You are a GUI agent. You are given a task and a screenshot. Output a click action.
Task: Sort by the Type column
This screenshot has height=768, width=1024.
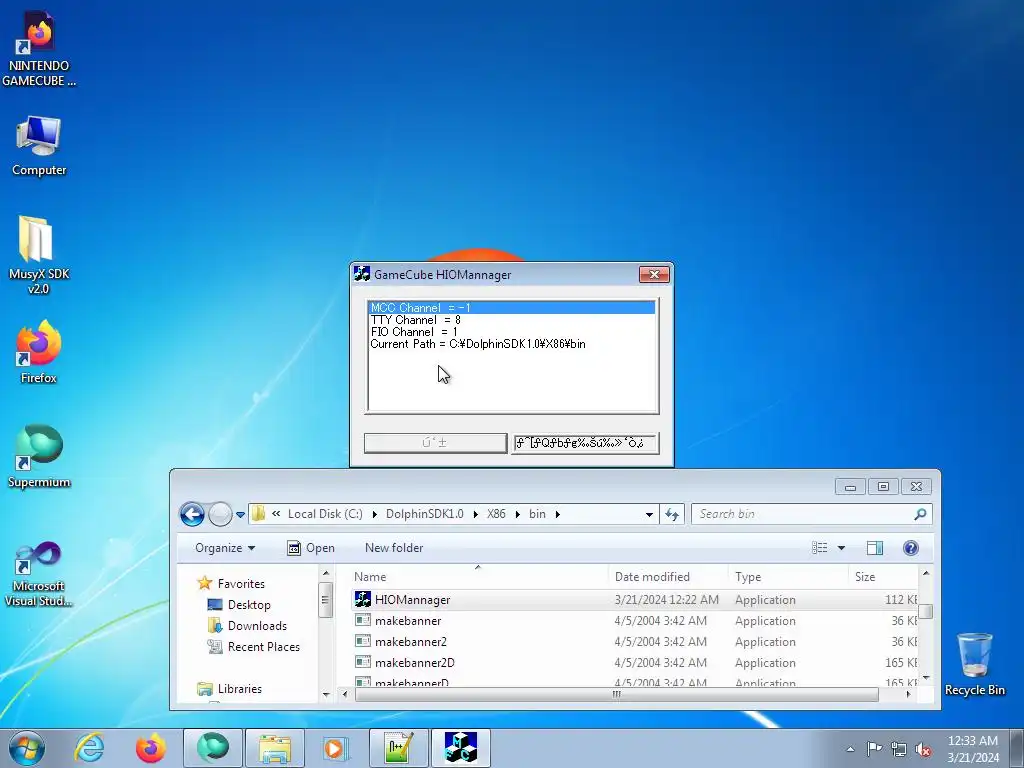pos(788,577)
